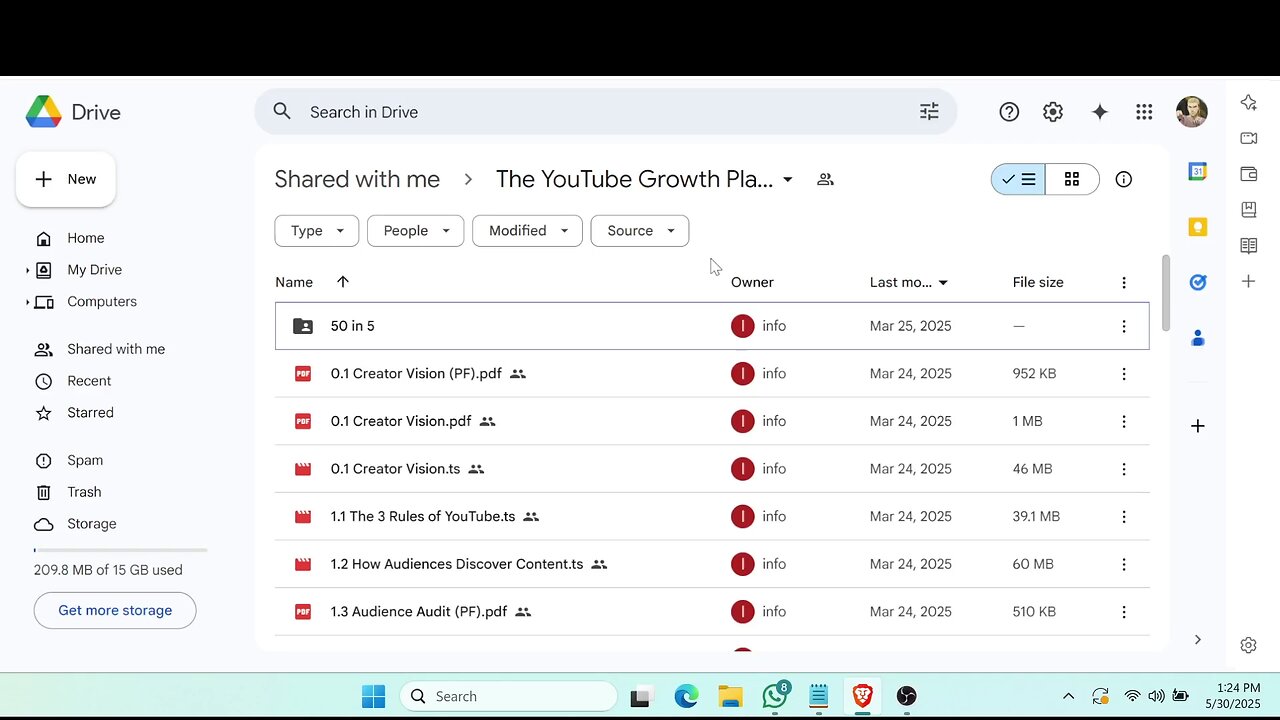Open more actions for 50 in 5 folder
This screenshot has width=1280, height=720.
tap(1124, 326)
